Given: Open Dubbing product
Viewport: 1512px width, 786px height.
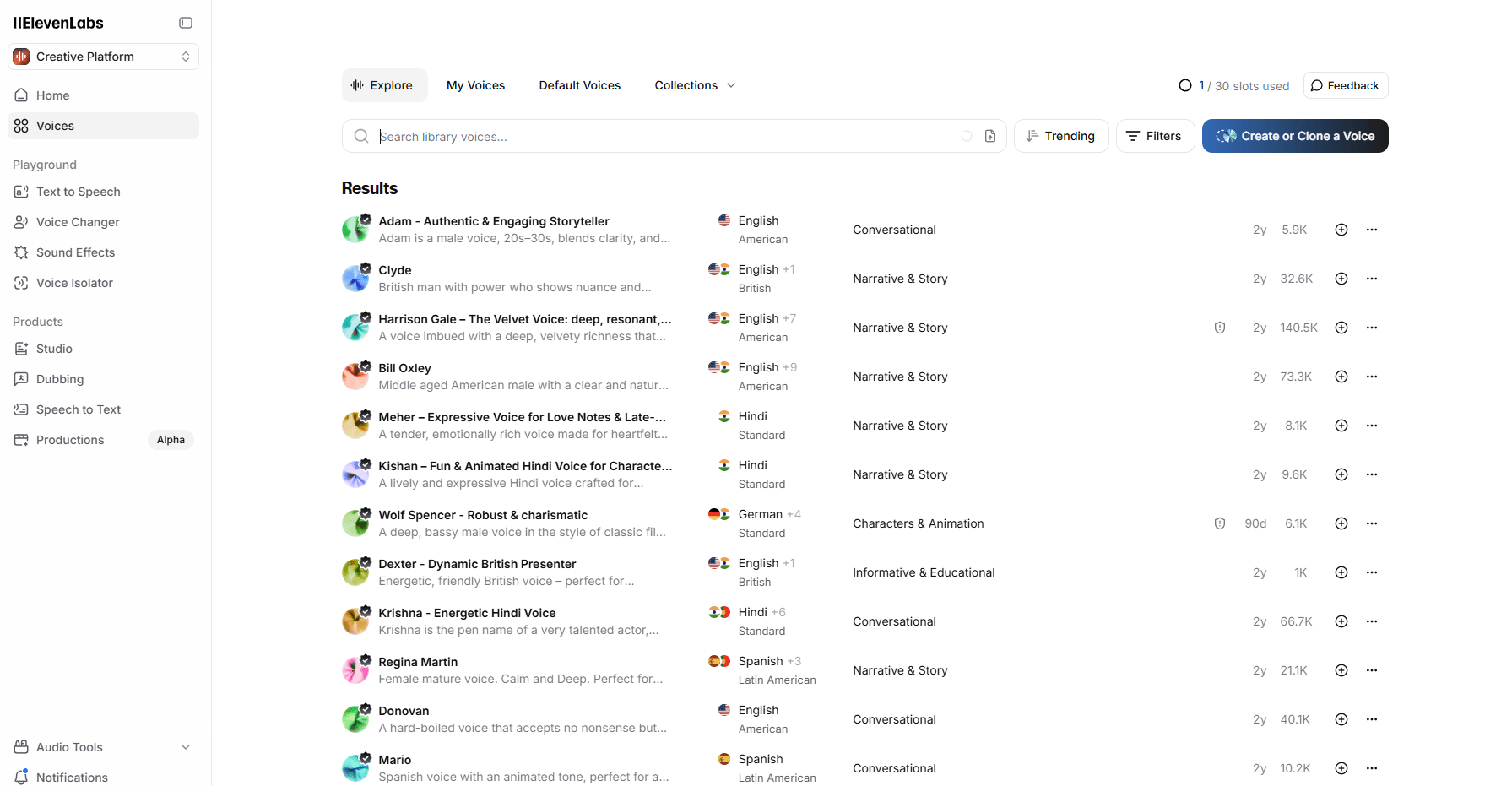Looking at the screenshot, I should point(104,379).
